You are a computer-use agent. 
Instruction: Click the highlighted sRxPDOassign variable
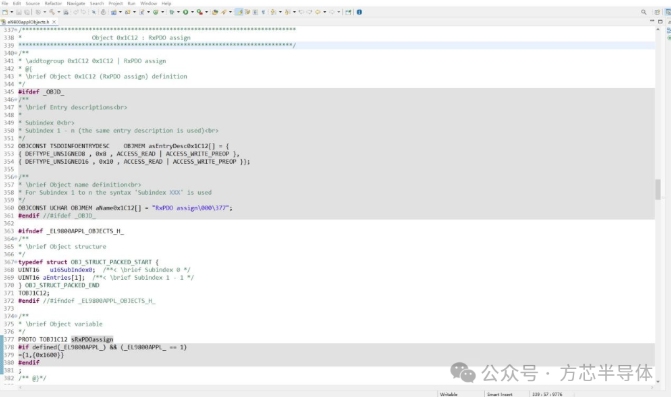pyautogui.click(x=92, y=339)
